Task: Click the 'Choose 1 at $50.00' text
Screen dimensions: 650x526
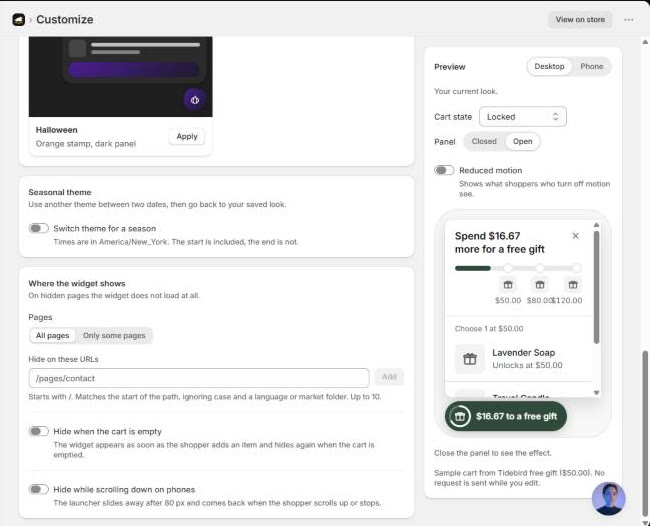Action: click(x=489, y=329)
